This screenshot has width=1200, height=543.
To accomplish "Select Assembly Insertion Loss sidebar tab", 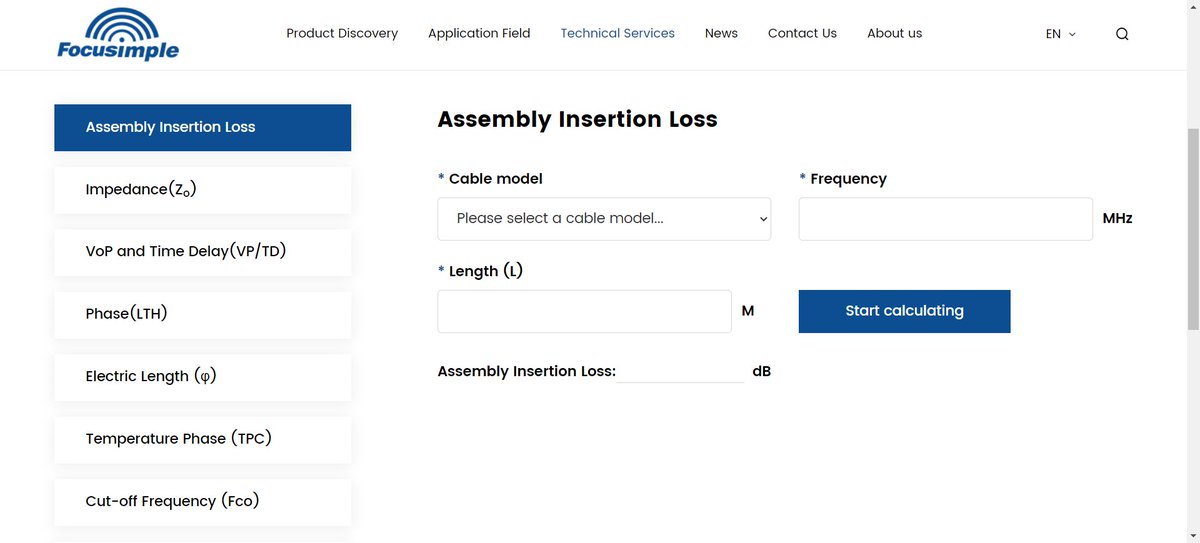I will (203, 127).
